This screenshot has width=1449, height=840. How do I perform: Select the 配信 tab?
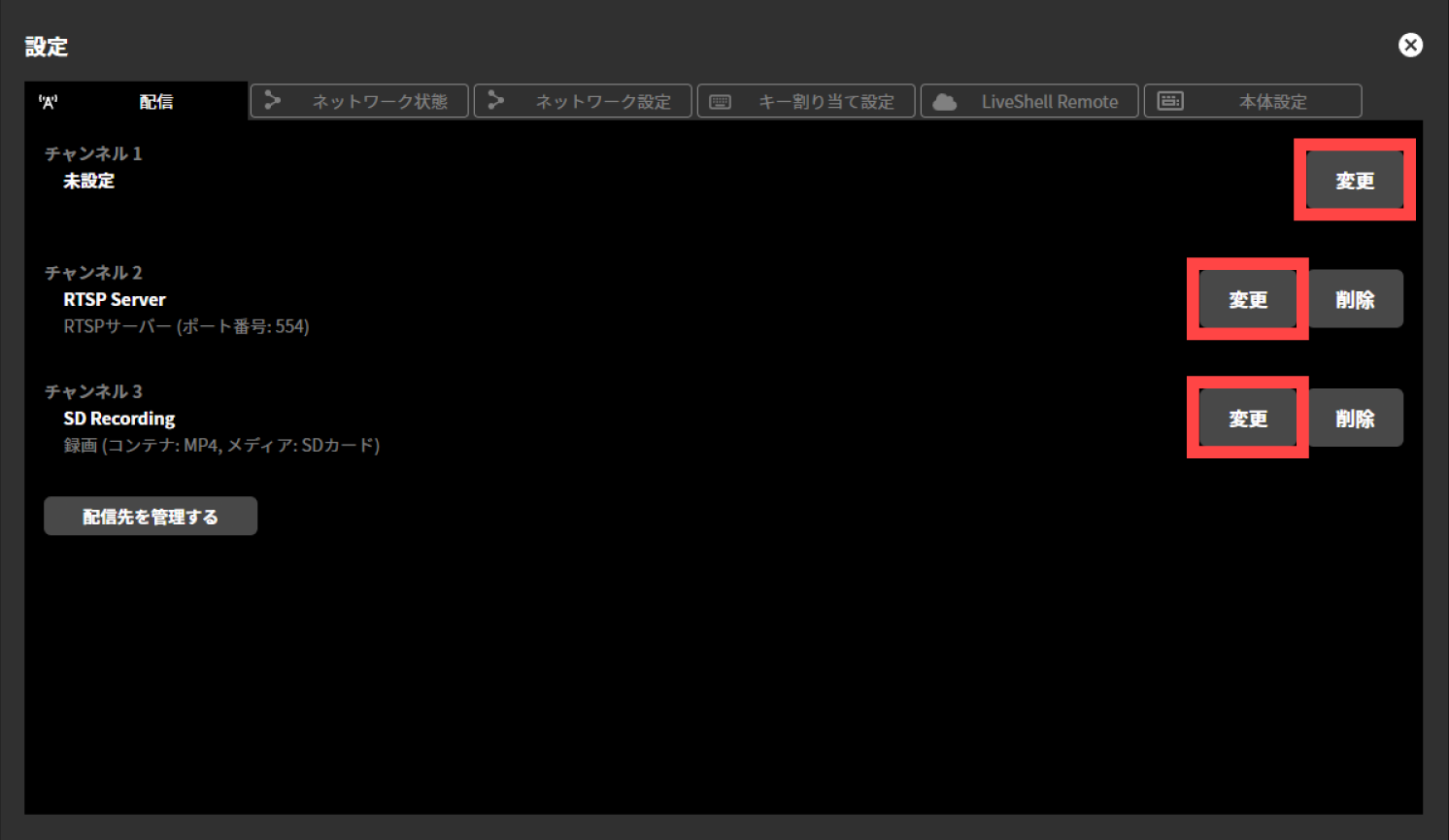[155, 100]
